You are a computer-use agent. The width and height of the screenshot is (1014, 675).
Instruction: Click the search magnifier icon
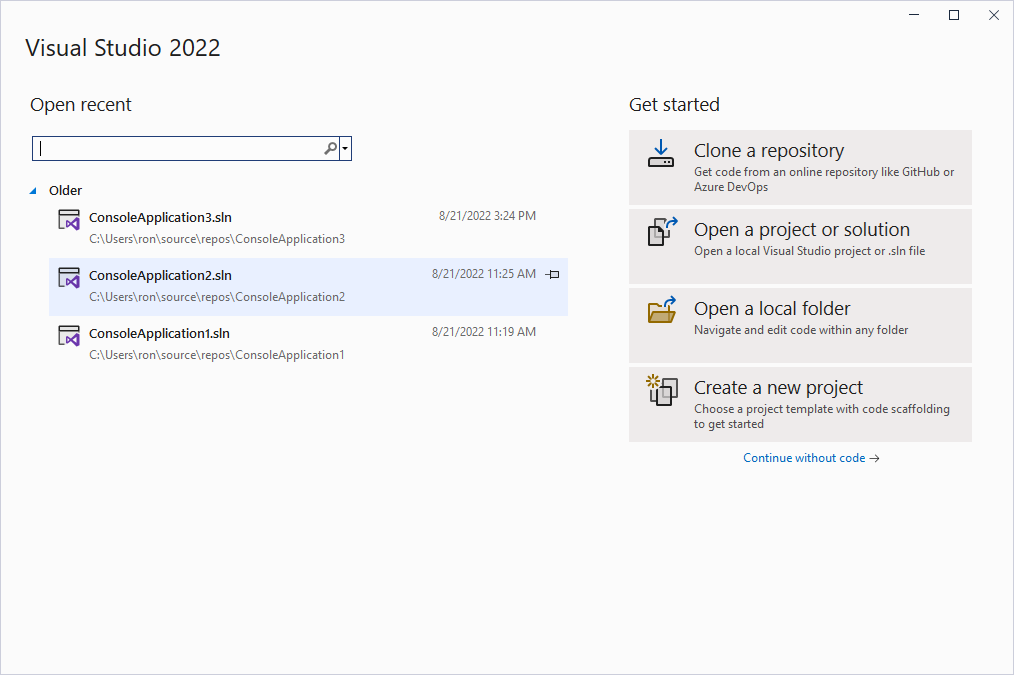pyautogui.click(x=329, y=148)
